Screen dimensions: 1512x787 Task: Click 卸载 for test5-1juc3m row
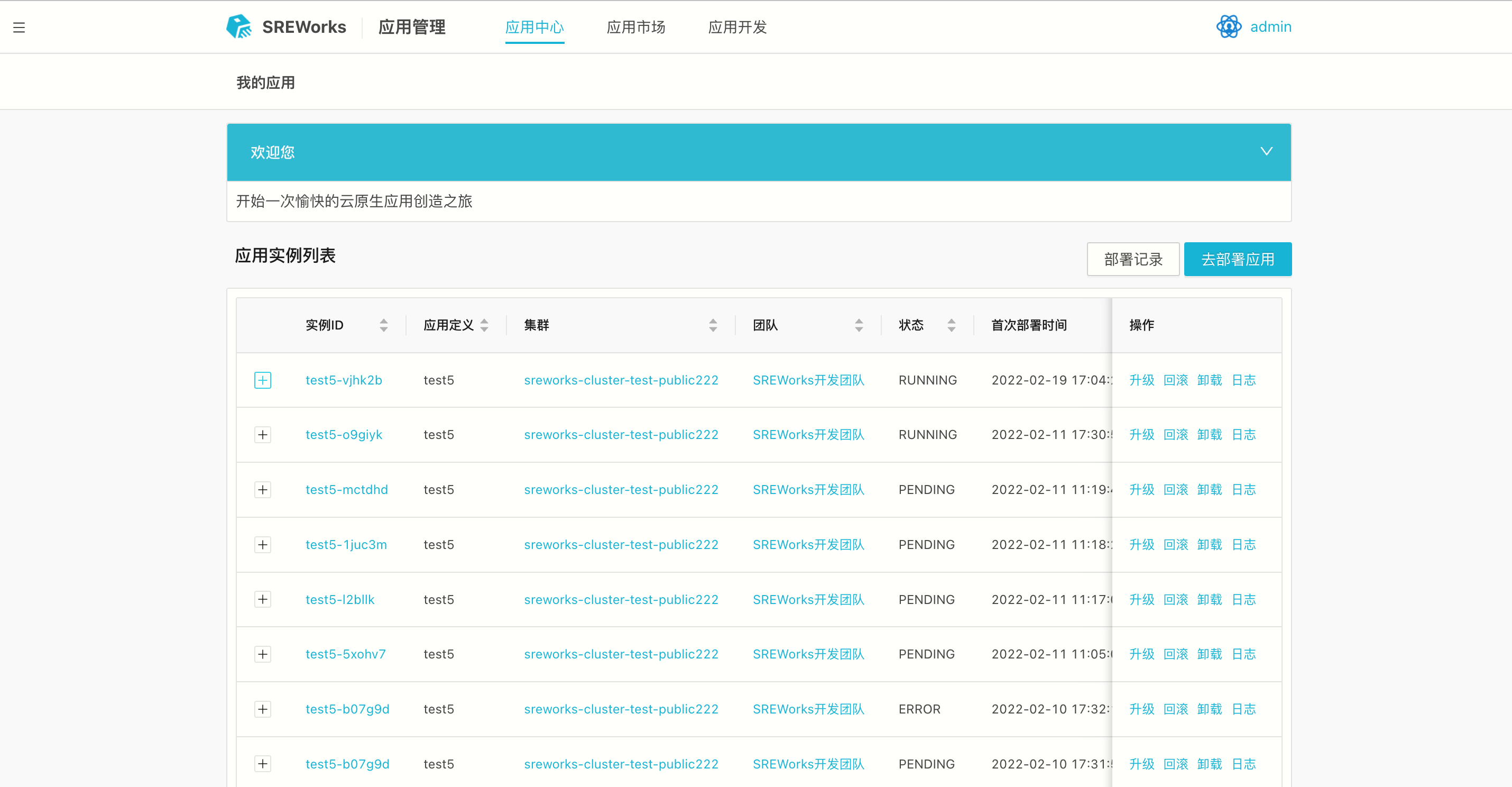[1209, 544]
